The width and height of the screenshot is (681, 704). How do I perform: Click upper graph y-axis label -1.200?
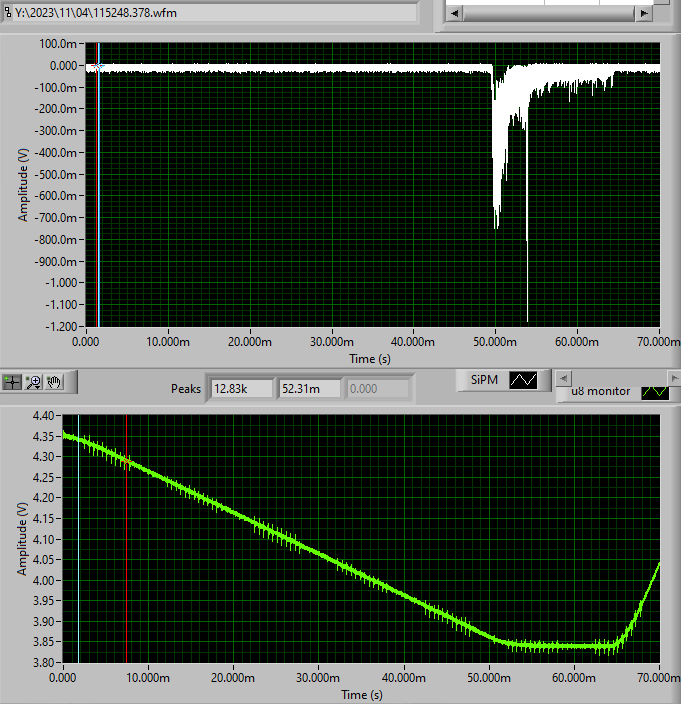coord(61,326)
